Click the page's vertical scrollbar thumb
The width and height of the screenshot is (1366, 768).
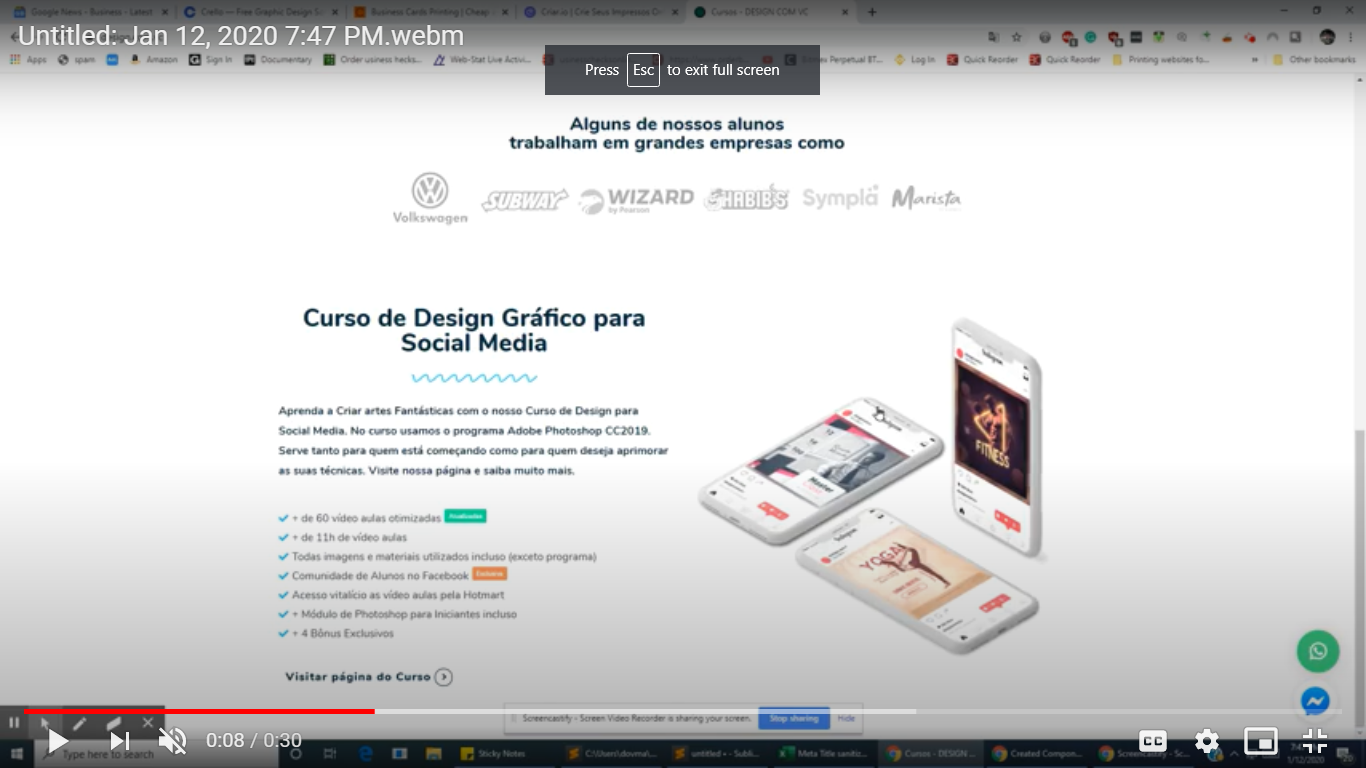click(x=1360, y=570)
